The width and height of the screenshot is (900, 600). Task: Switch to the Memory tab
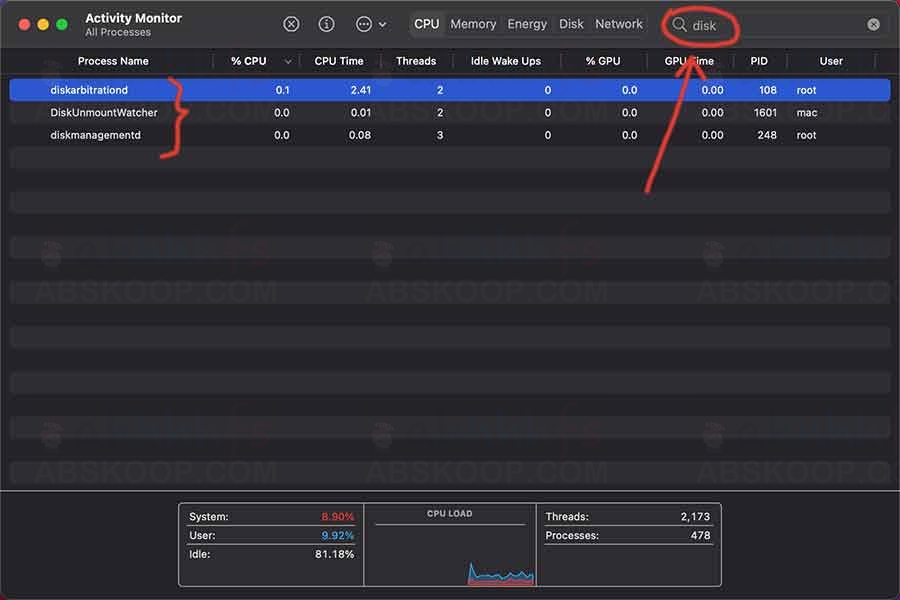(x=473, y=24)
